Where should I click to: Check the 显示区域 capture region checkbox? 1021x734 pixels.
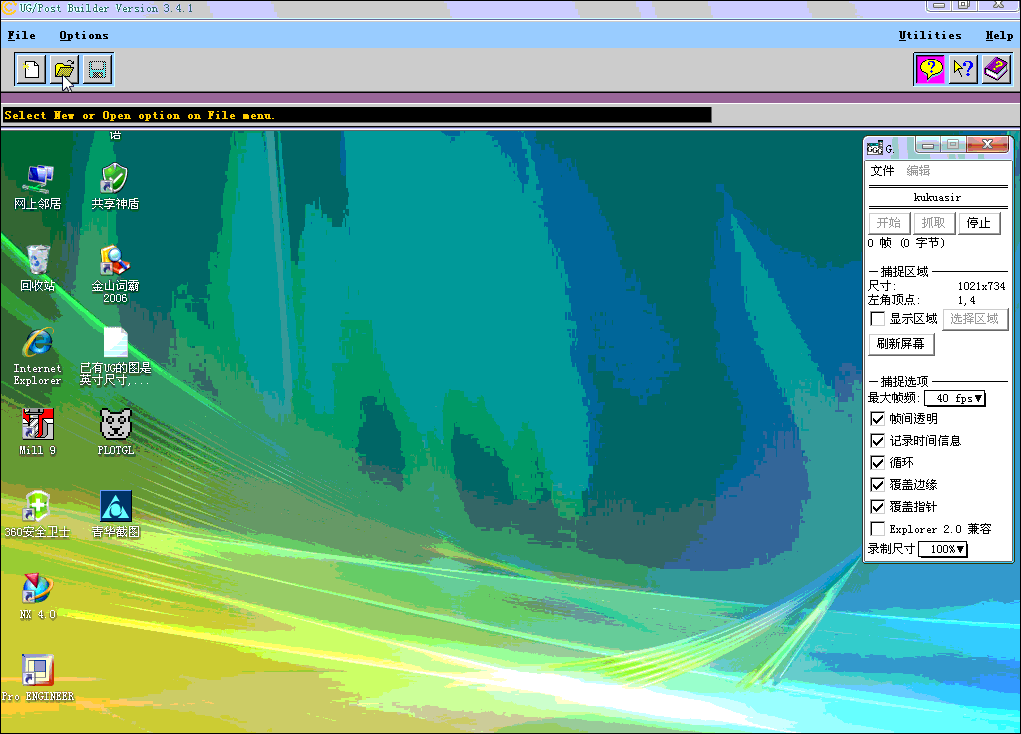coord(875,318)
